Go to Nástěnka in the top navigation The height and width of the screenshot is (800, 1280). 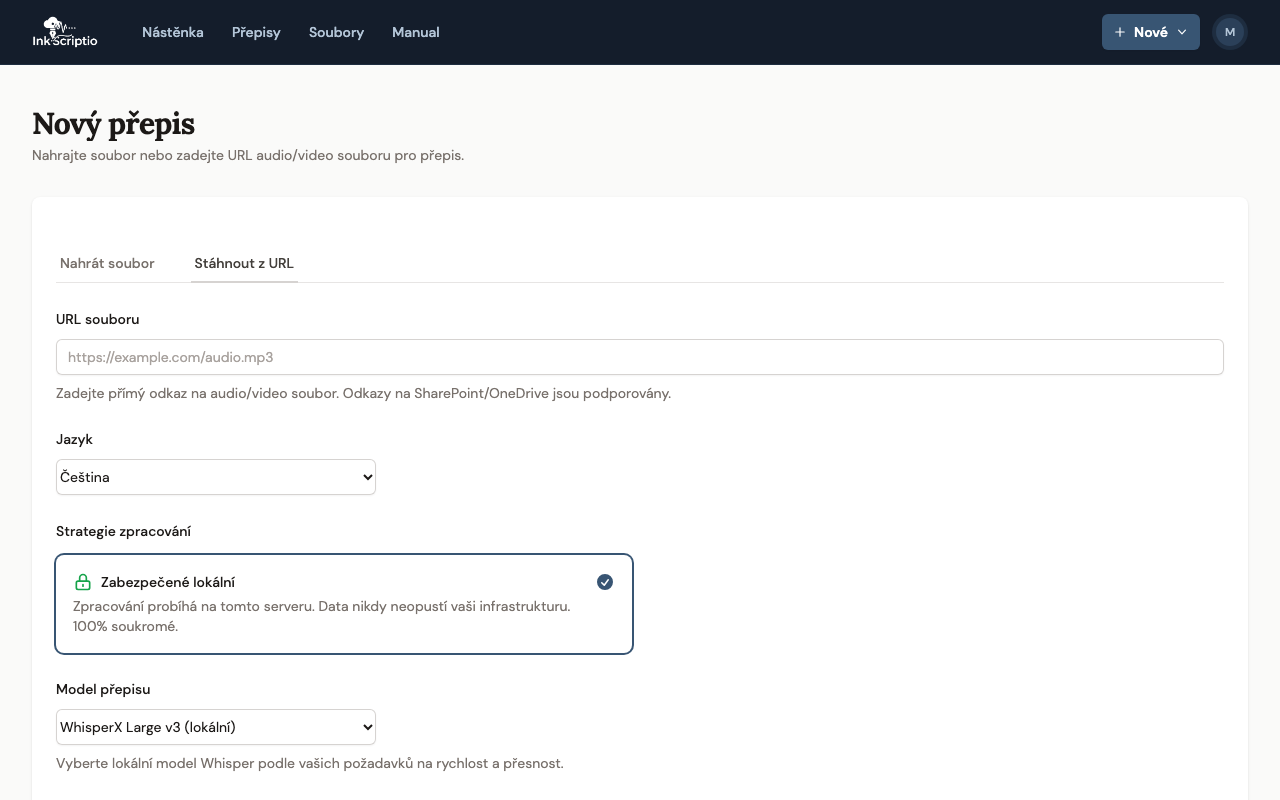(173, 32)
